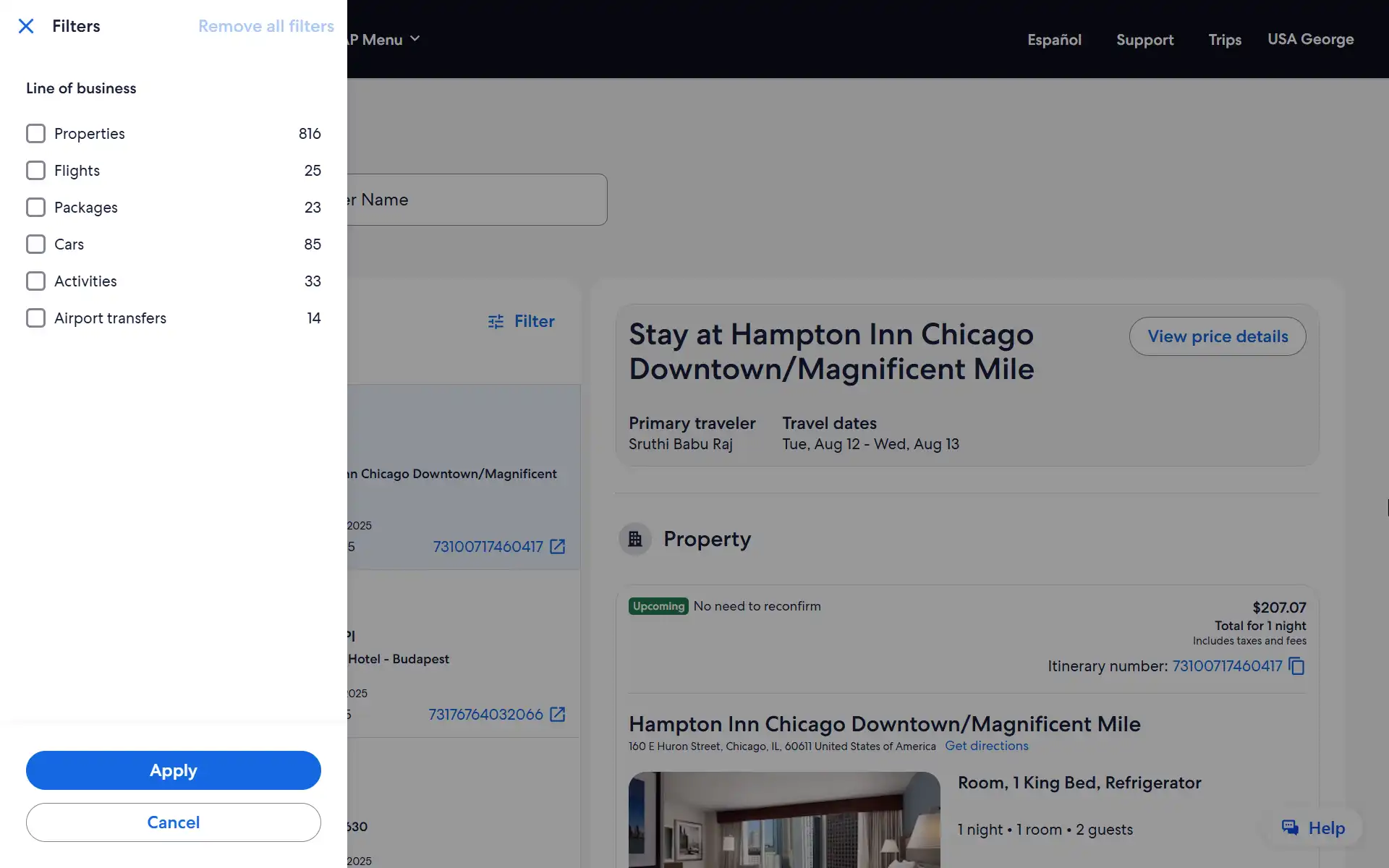Click Get directions link

tap(986, 746)
